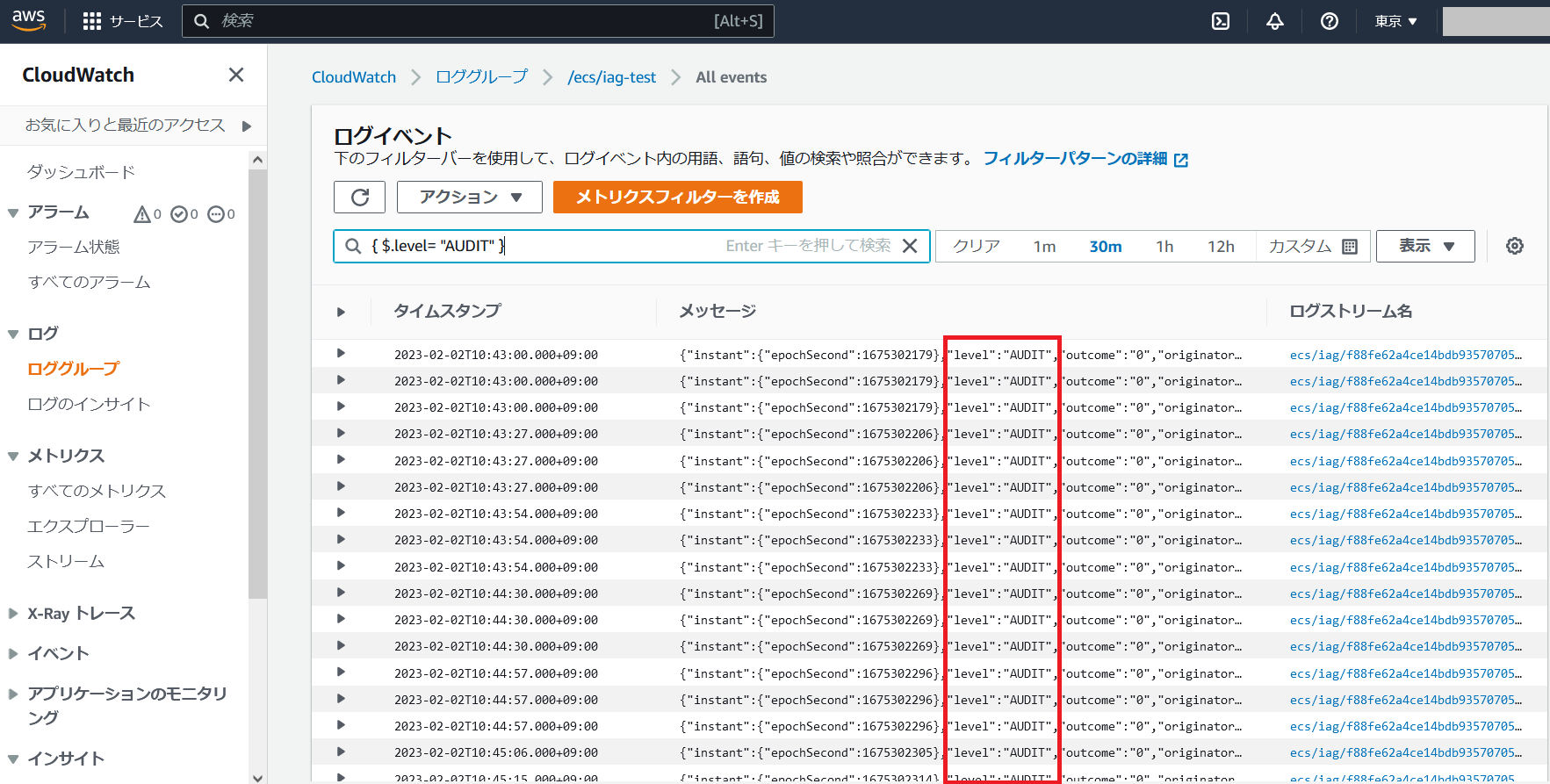
Task: Go to /ecs/iag-test breadcrumb
Action: pos(612,77)
